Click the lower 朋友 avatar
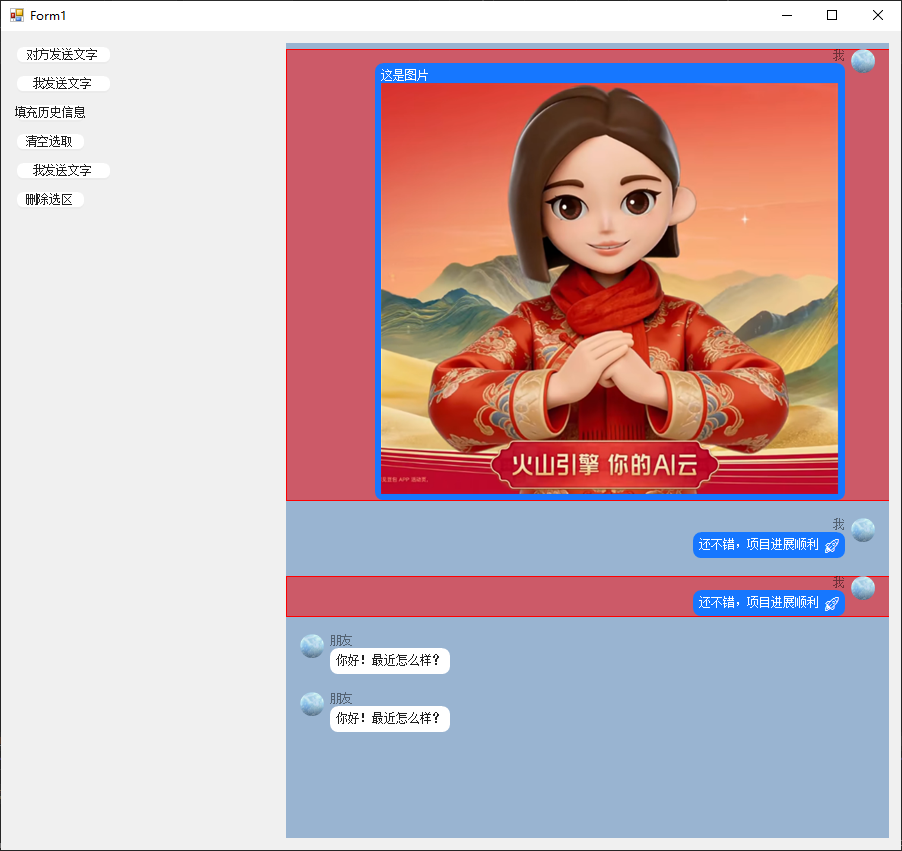Viewport: 902px width, 851px height. pyautogui.click(x=312, y=704)
